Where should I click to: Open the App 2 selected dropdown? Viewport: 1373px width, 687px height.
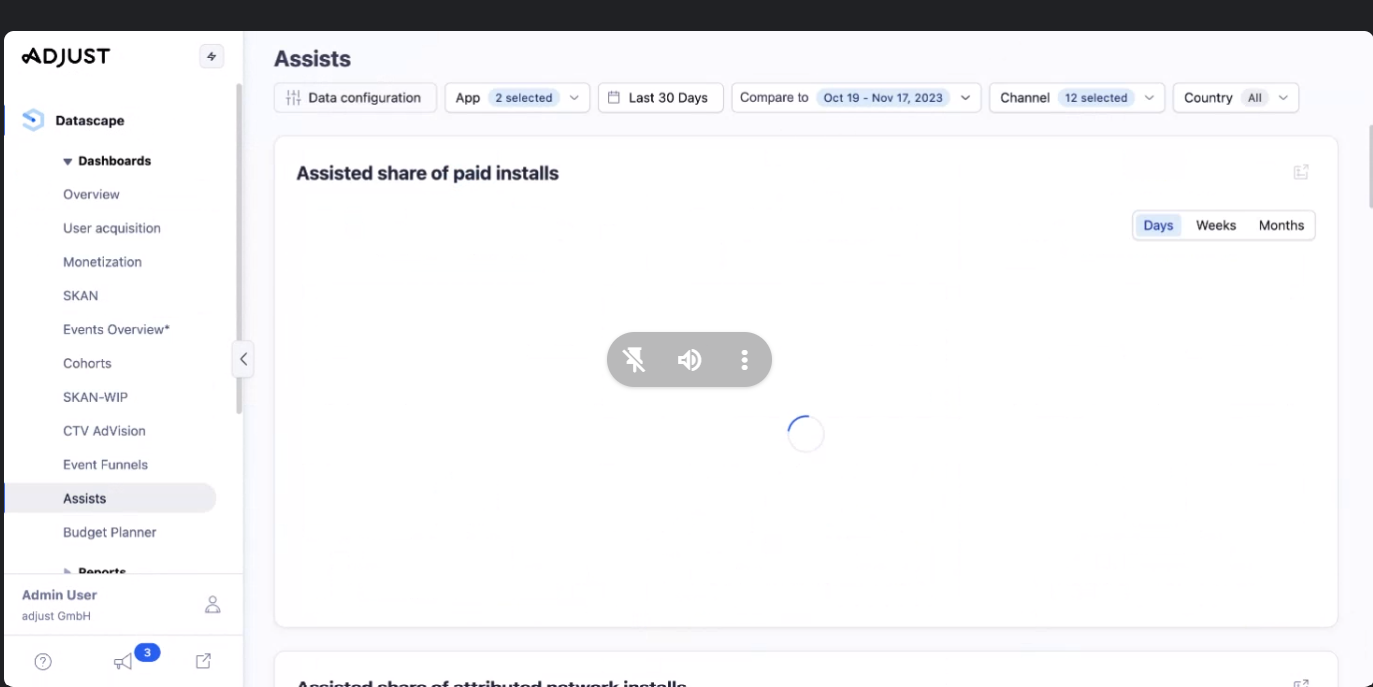[517, 98]
